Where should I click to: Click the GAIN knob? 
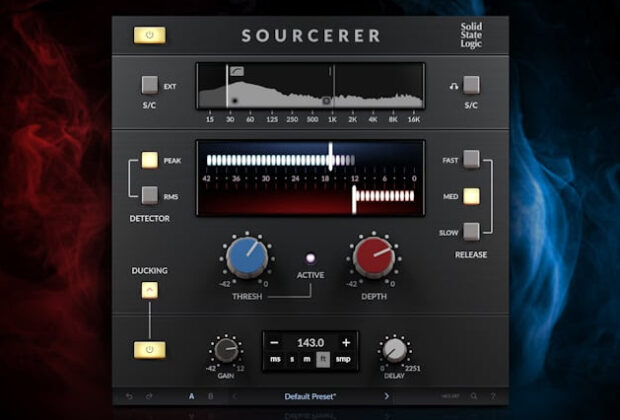[x=226, y=350]
